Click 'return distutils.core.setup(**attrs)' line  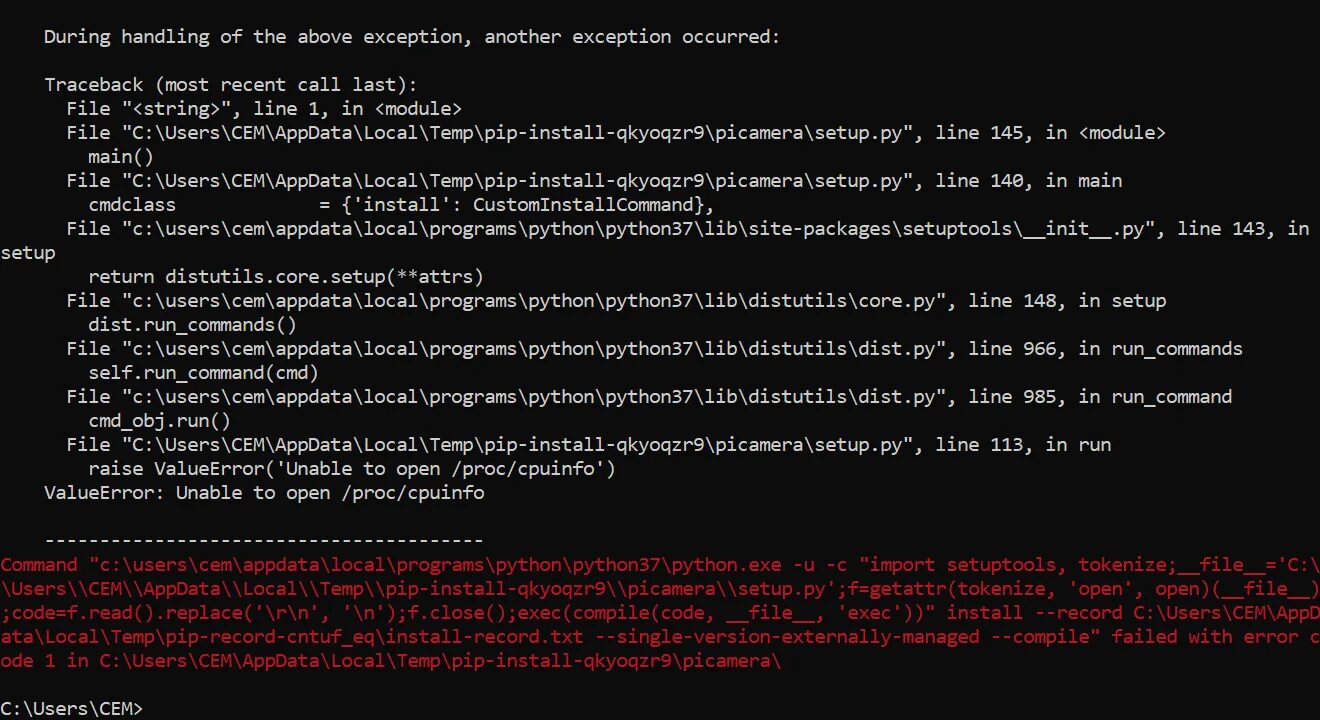pos(286,276)
